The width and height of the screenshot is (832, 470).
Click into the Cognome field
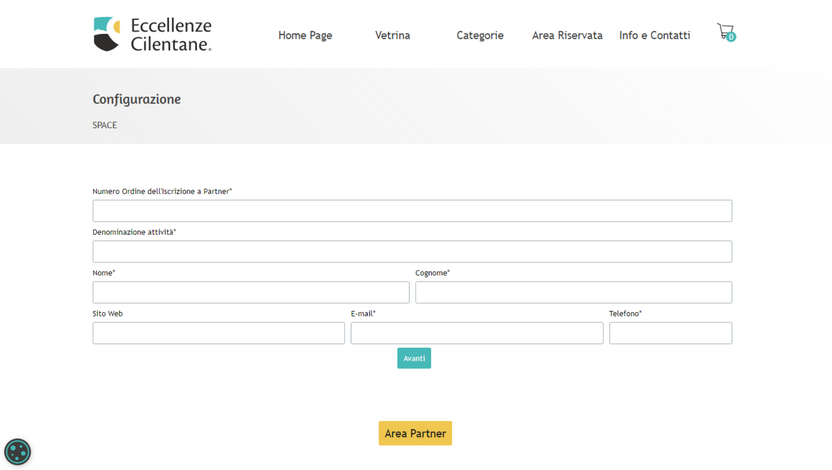(x=574, y=292)
